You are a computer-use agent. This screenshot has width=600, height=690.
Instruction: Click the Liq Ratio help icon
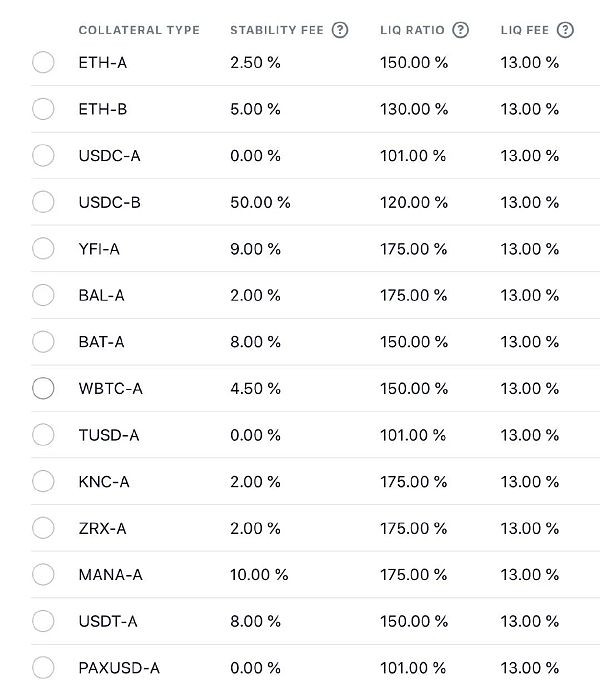[x=460, y=30]
